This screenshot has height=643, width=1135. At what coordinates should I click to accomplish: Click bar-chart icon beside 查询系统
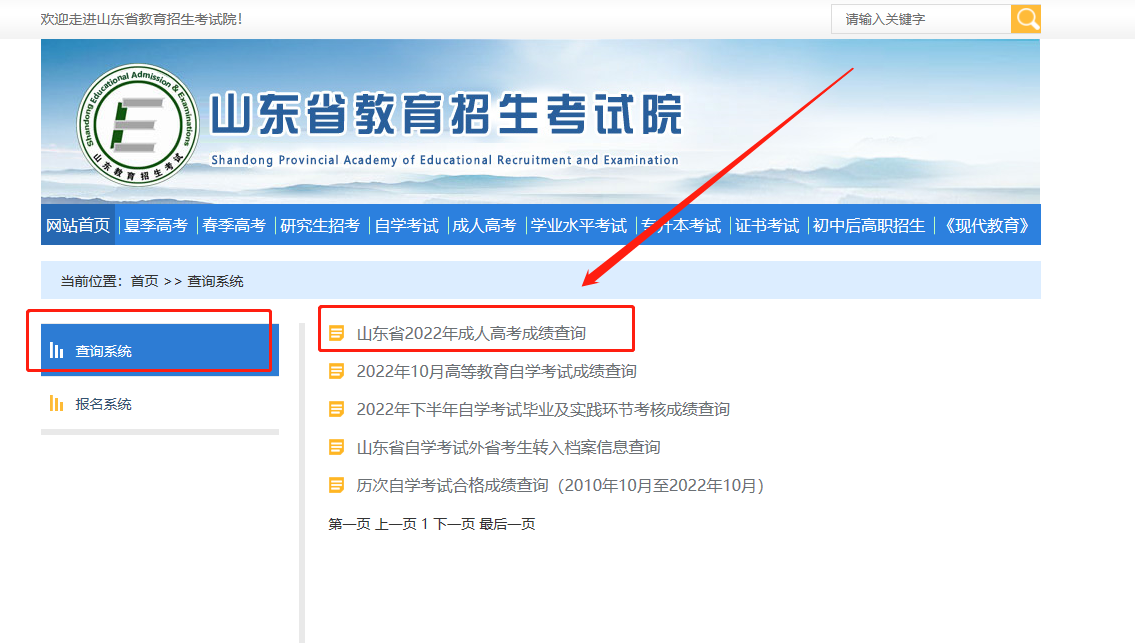point(56,350)
